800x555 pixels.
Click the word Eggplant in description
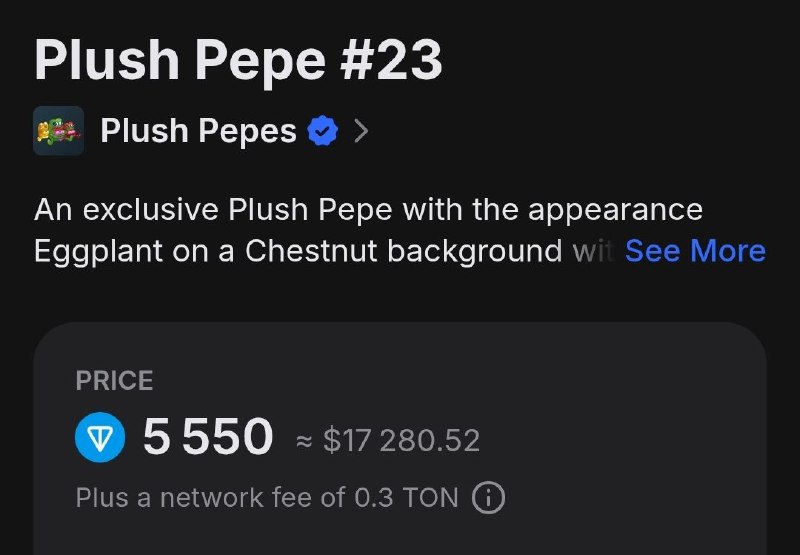[98, 252]
